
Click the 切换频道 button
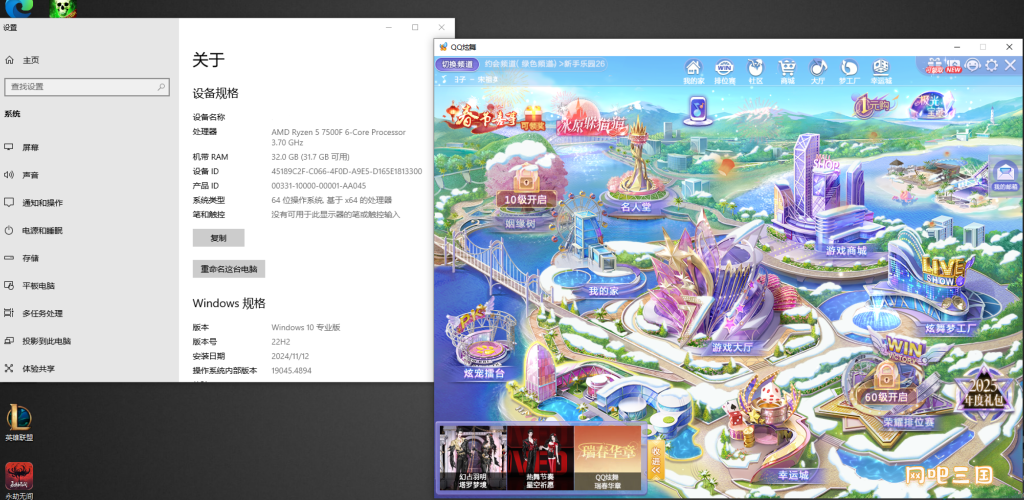pos(456,65)
